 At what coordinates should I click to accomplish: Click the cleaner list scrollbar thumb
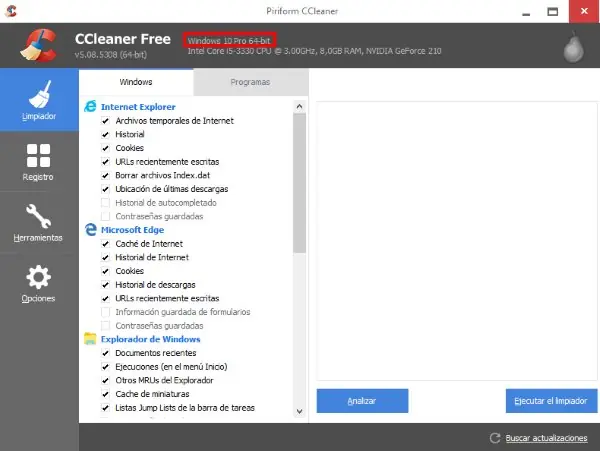pyautogui.click(x=300, y=184)
